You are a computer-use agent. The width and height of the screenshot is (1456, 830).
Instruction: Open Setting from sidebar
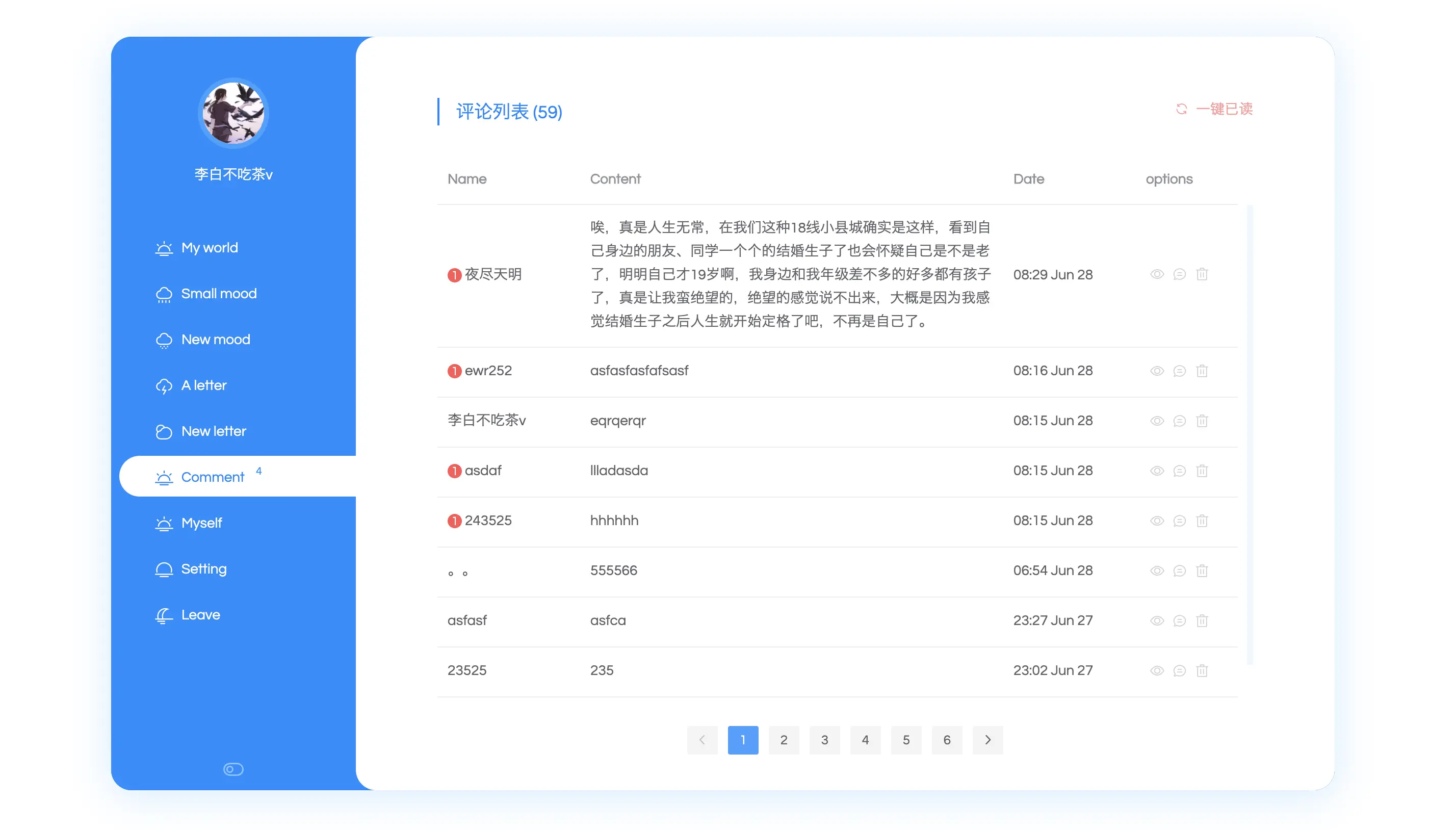tap(191, 569)
